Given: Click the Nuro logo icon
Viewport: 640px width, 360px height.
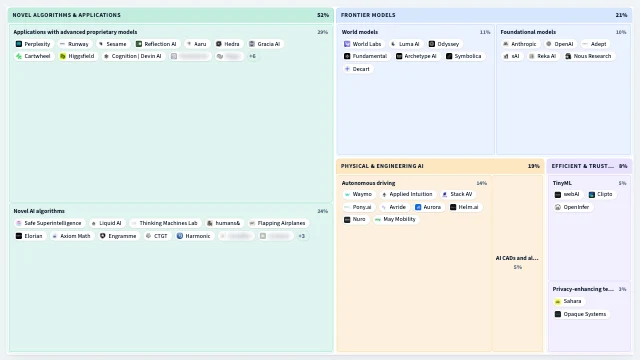Looking at the screenshot, I should 347,219.
